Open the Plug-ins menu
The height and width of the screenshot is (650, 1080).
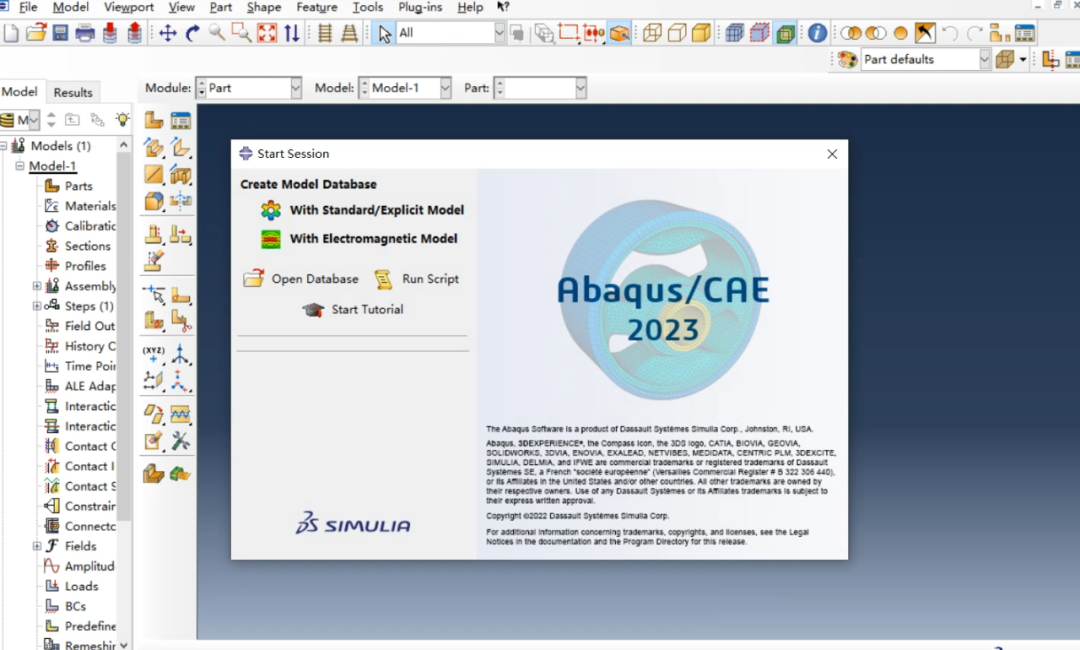point(420,7)
